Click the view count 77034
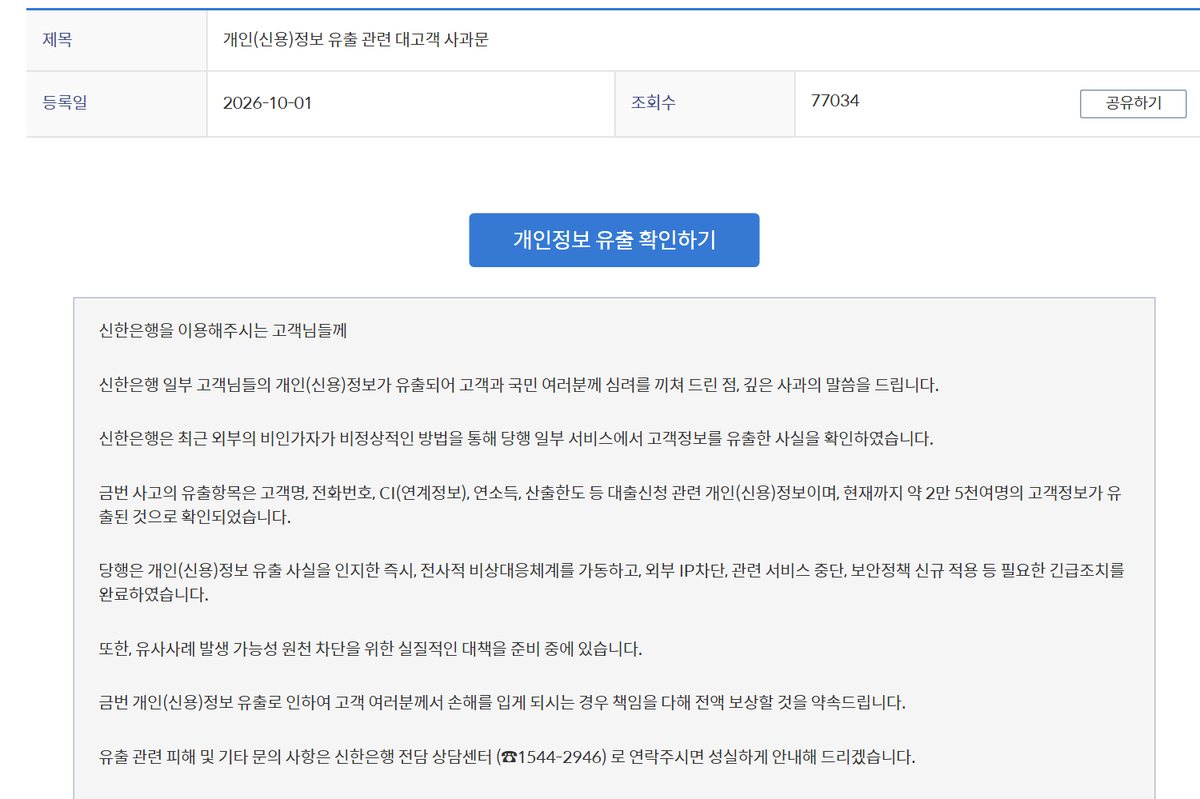 pyautogui.click(x=837, y=100)
